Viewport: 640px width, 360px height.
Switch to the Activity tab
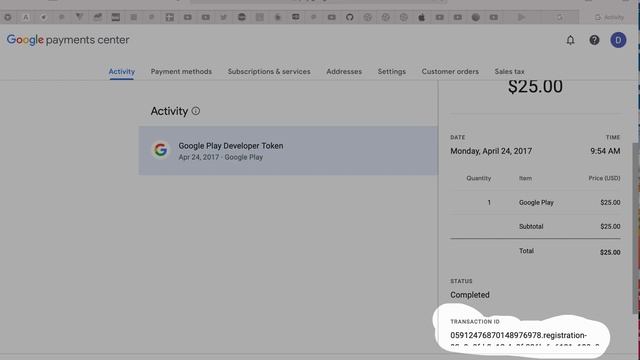122,71
